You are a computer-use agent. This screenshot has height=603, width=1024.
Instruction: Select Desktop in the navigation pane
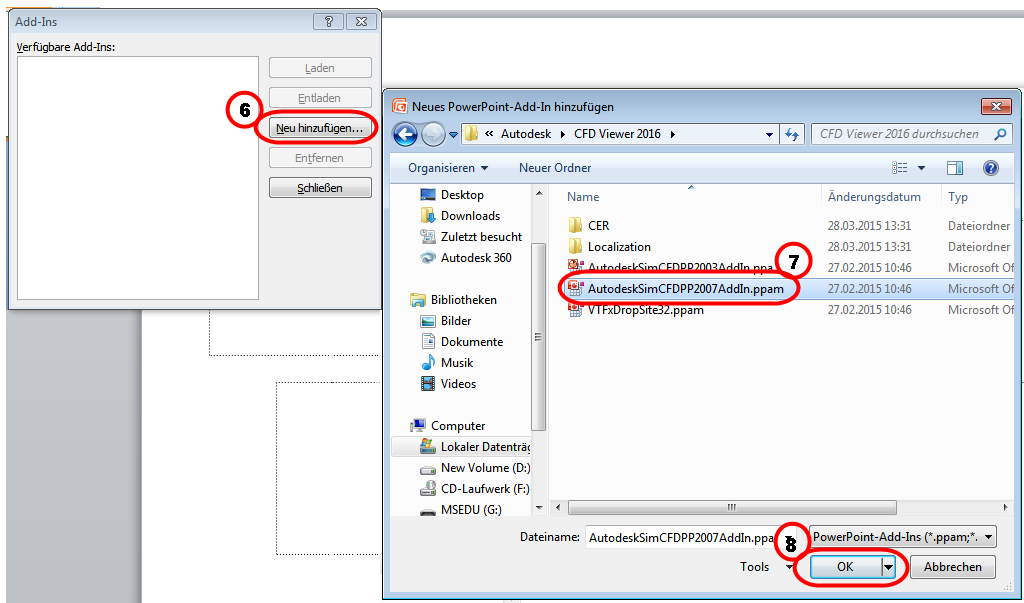pos(462,195)
